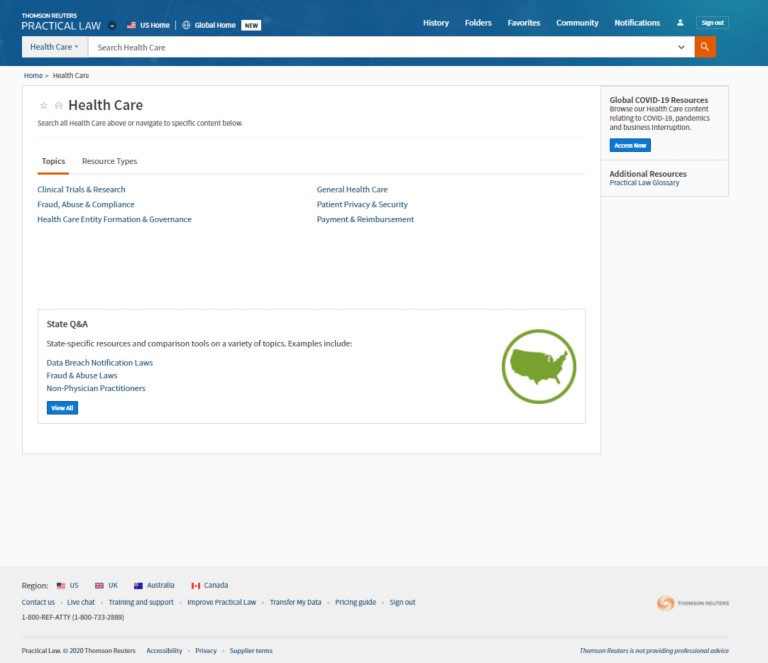
Task: Click the Home breadcrumb link
Action: (33, 75)
